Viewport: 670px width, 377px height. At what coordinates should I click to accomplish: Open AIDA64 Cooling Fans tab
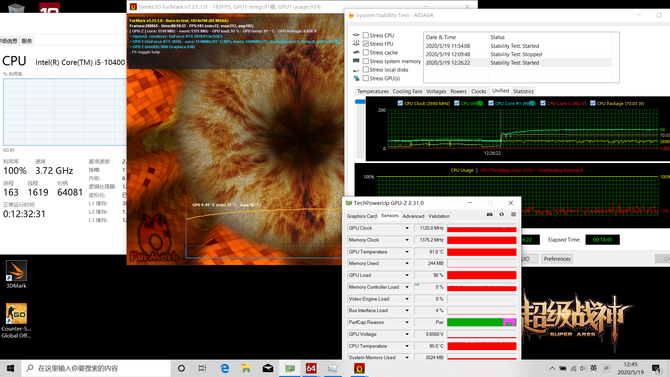point(407,91)
